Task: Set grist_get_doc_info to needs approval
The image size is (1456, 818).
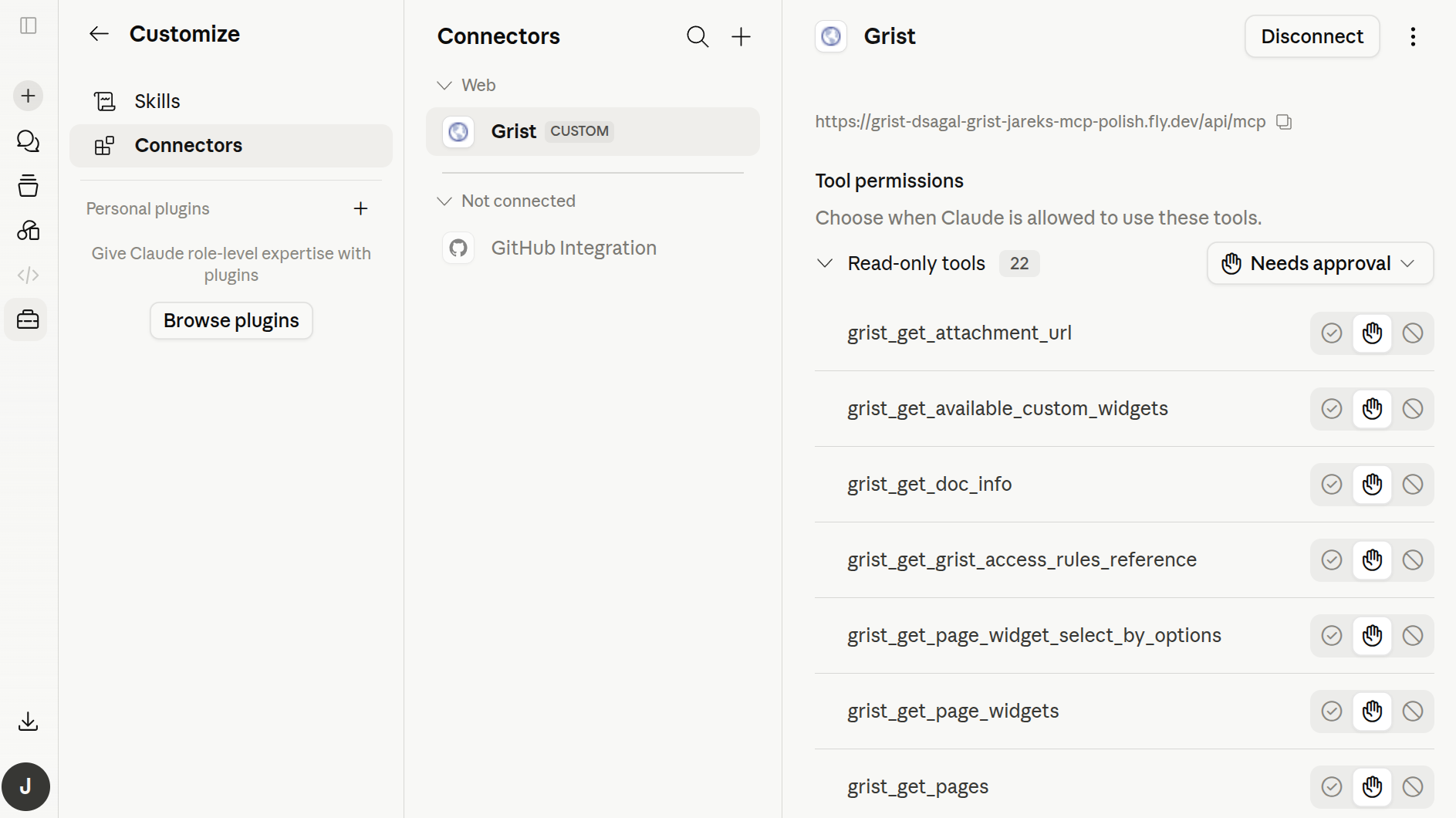Action: pyautogui.click(x=1372, y=485)
